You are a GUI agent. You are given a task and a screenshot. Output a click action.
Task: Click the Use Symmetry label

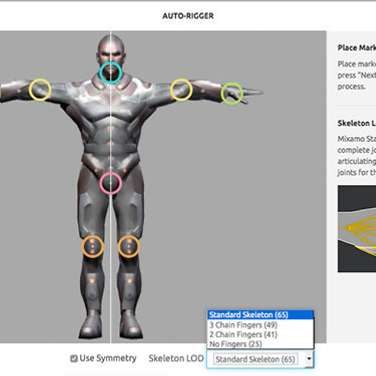click(x=108, y=358)
